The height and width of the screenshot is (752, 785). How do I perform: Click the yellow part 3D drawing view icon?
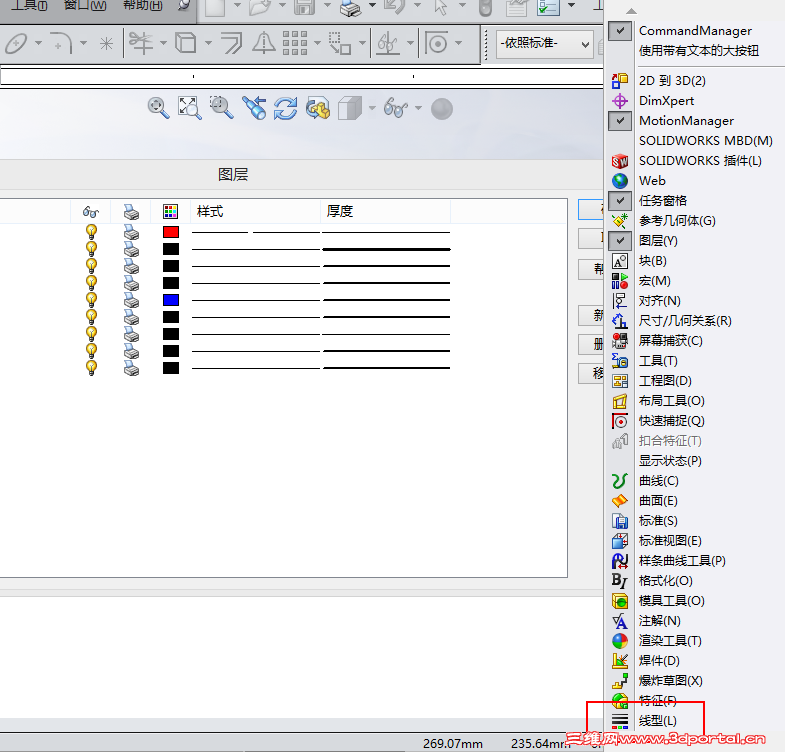(318, 108)
